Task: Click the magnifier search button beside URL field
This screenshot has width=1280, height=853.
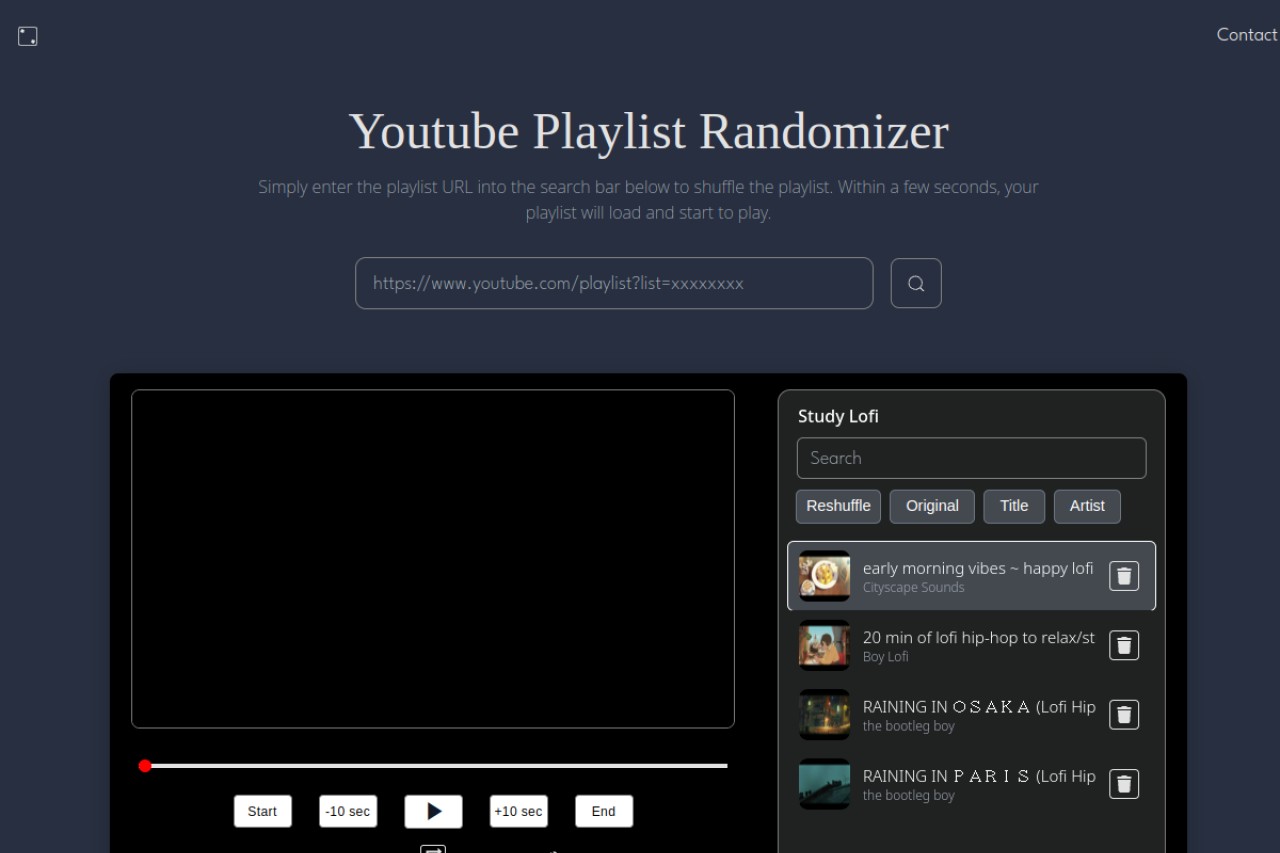Action: coord(916,283)
